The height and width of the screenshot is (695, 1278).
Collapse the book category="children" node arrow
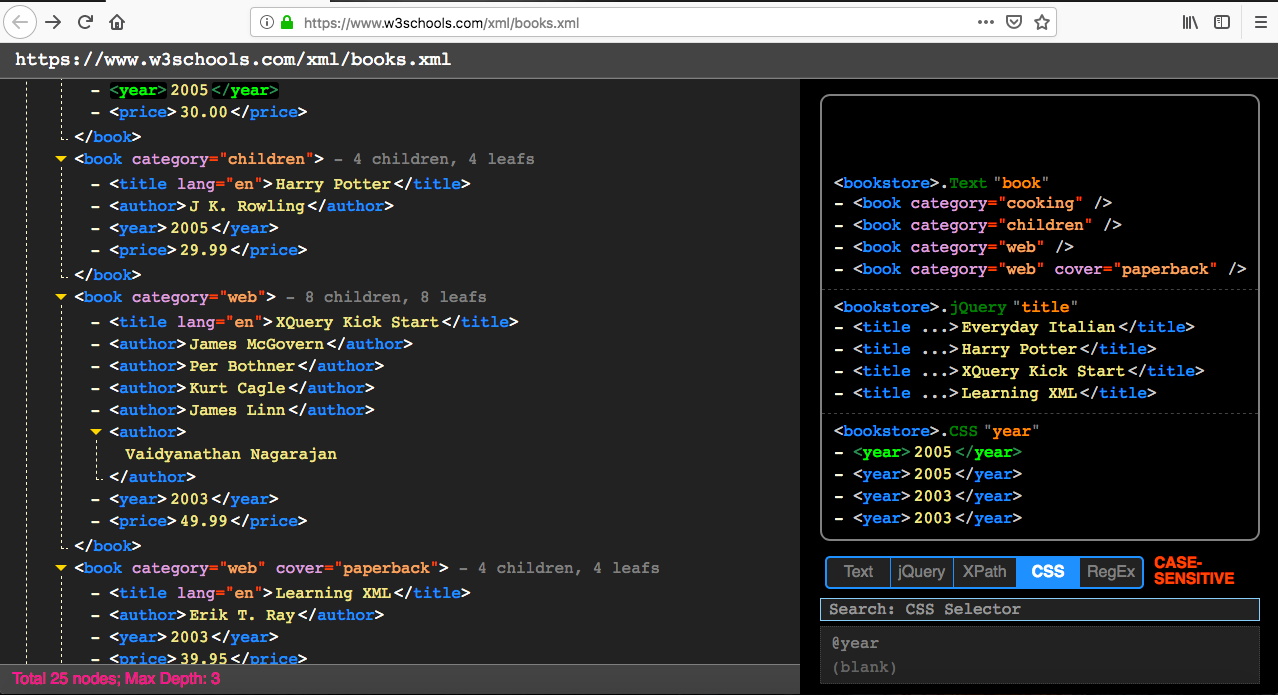(61, 159)
